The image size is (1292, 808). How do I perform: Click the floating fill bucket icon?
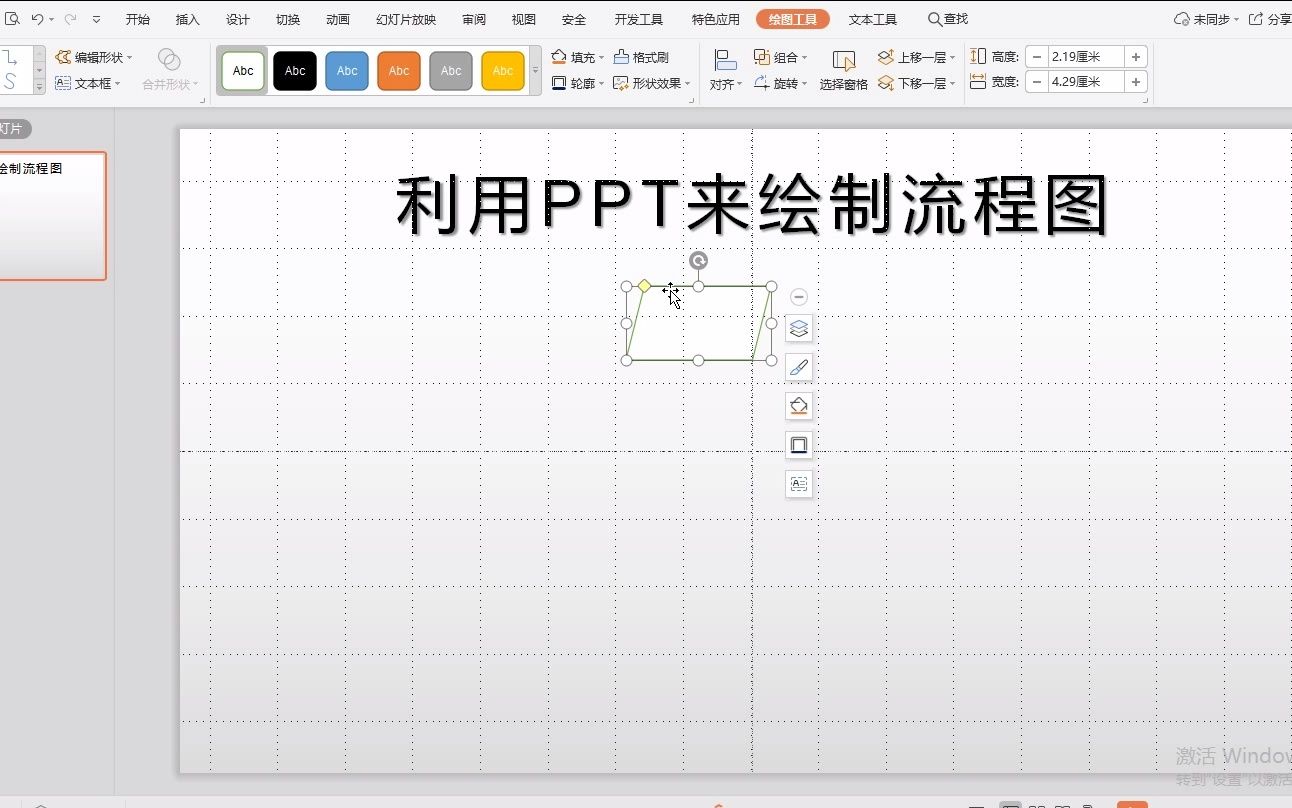798,406
